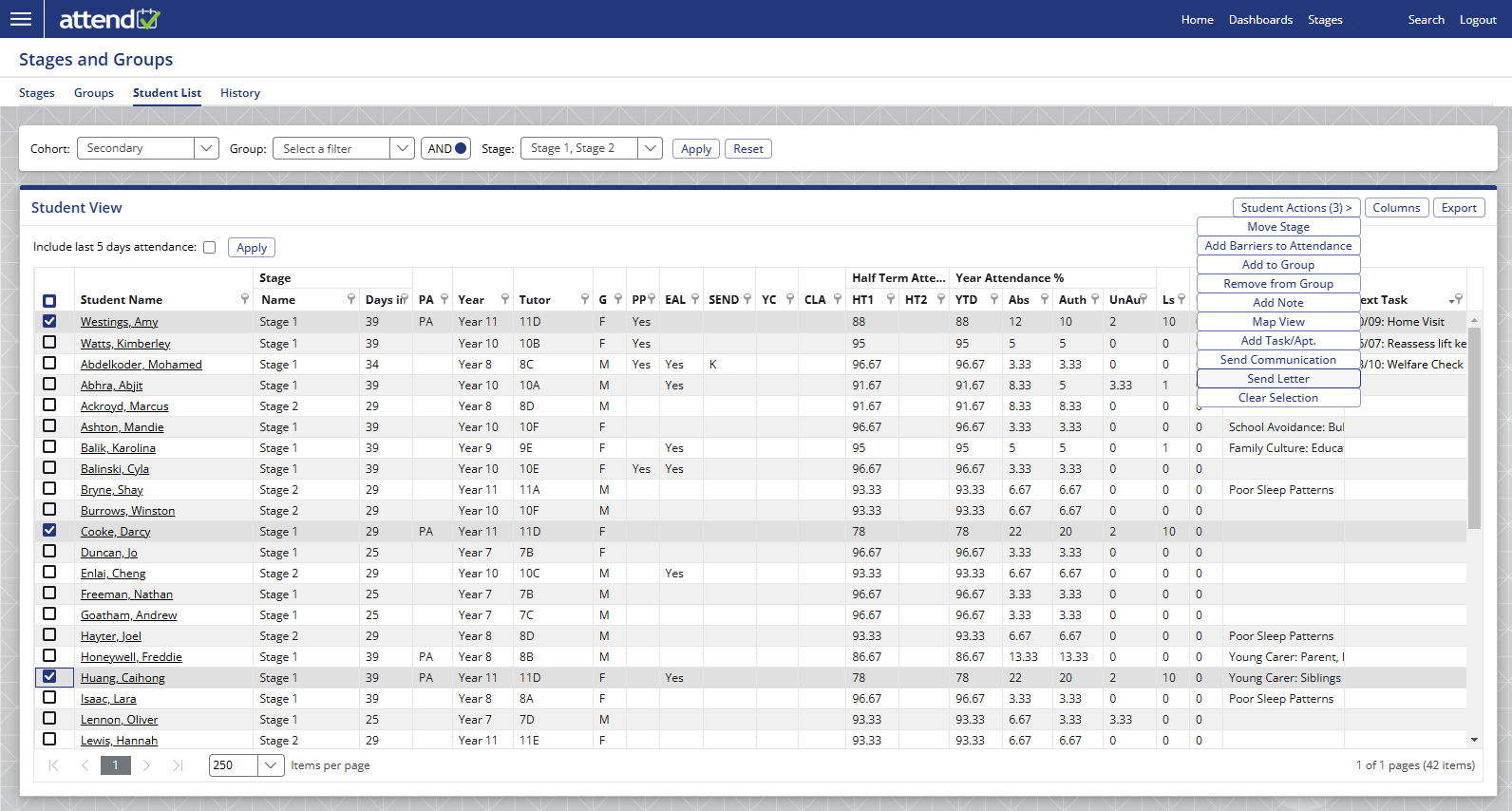Switch to the Groups tab
This screenshot has height=811, width=1512.
[94, 93]
